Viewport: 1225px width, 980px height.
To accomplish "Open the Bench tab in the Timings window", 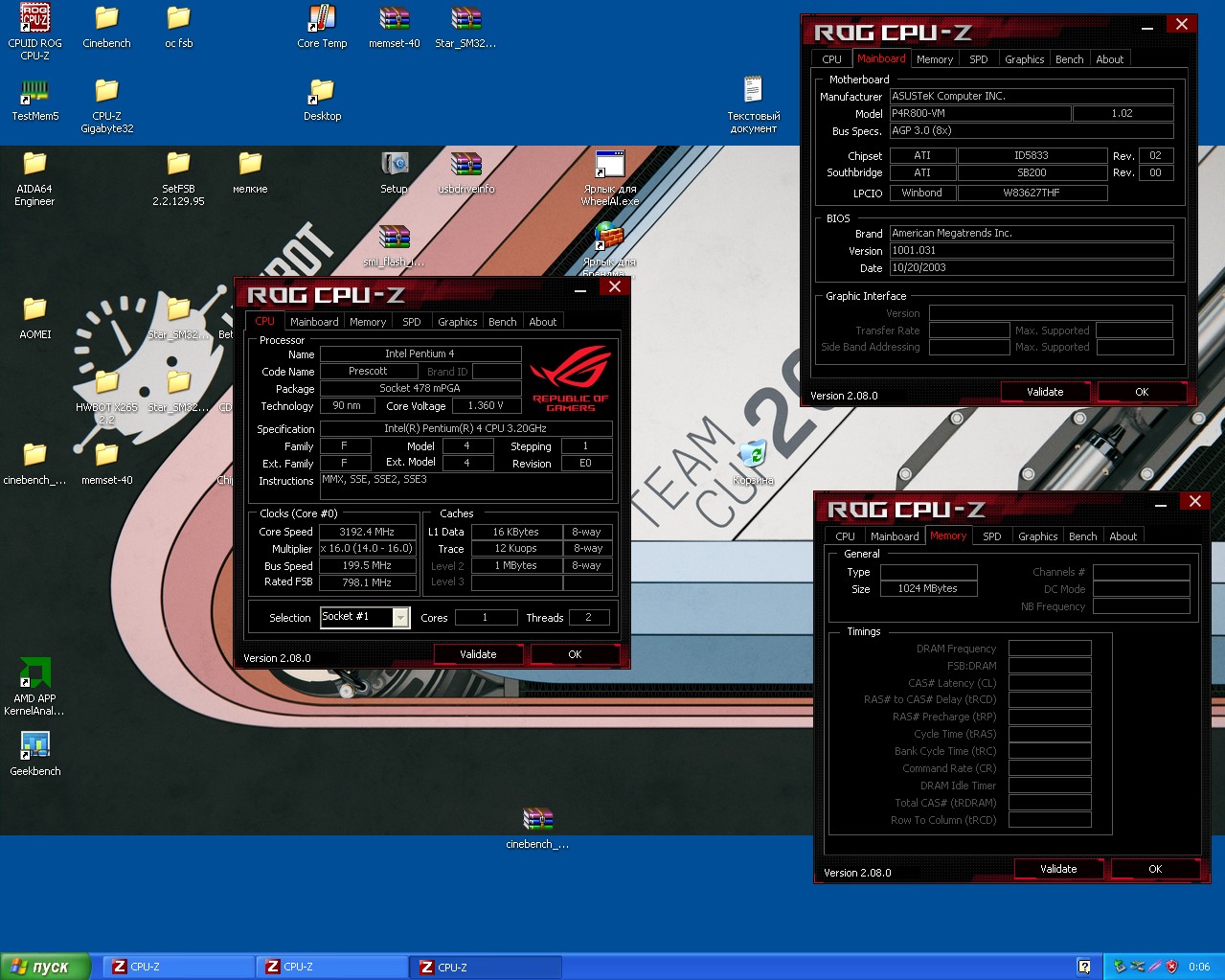I will pos(1082,536).
